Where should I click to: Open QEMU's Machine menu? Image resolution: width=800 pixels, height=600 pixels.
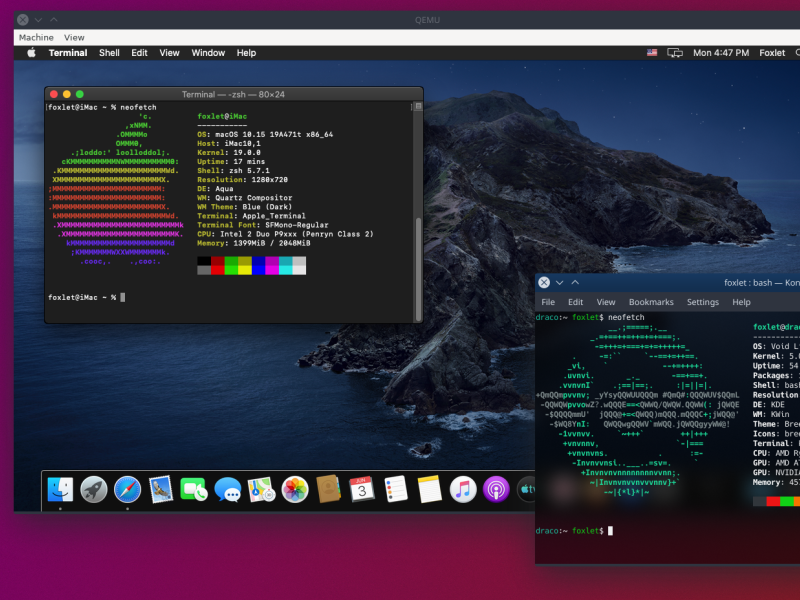(x=36, y=37)
